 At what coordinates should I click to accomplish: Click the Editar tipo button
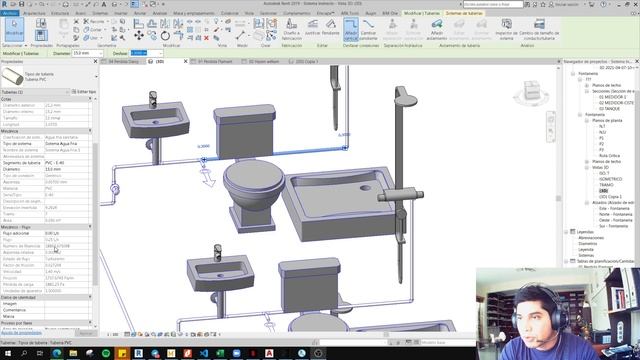[84, 92]
